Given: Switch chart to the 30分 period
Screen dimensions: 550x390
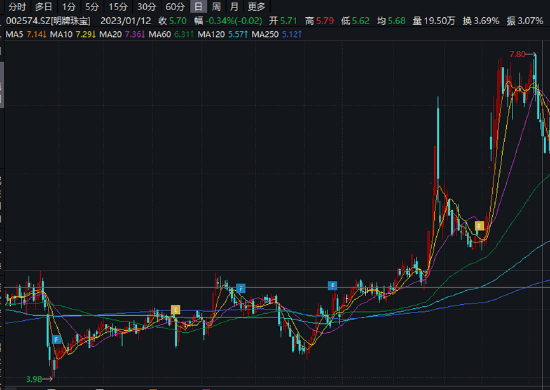Looking at the screenshot, I should click(x=146, y=7).
